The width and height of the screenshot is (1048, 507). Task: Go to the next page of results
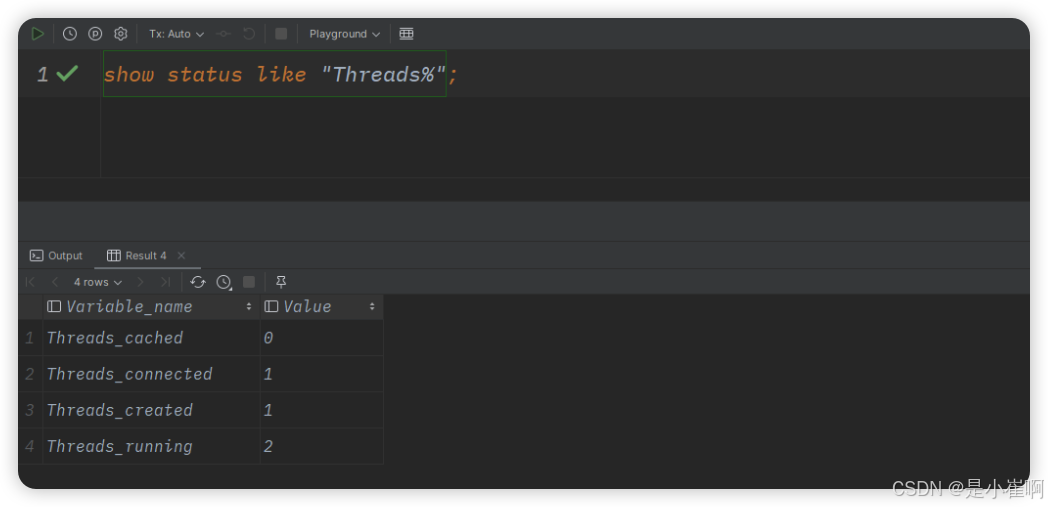[x=140, y=282]
